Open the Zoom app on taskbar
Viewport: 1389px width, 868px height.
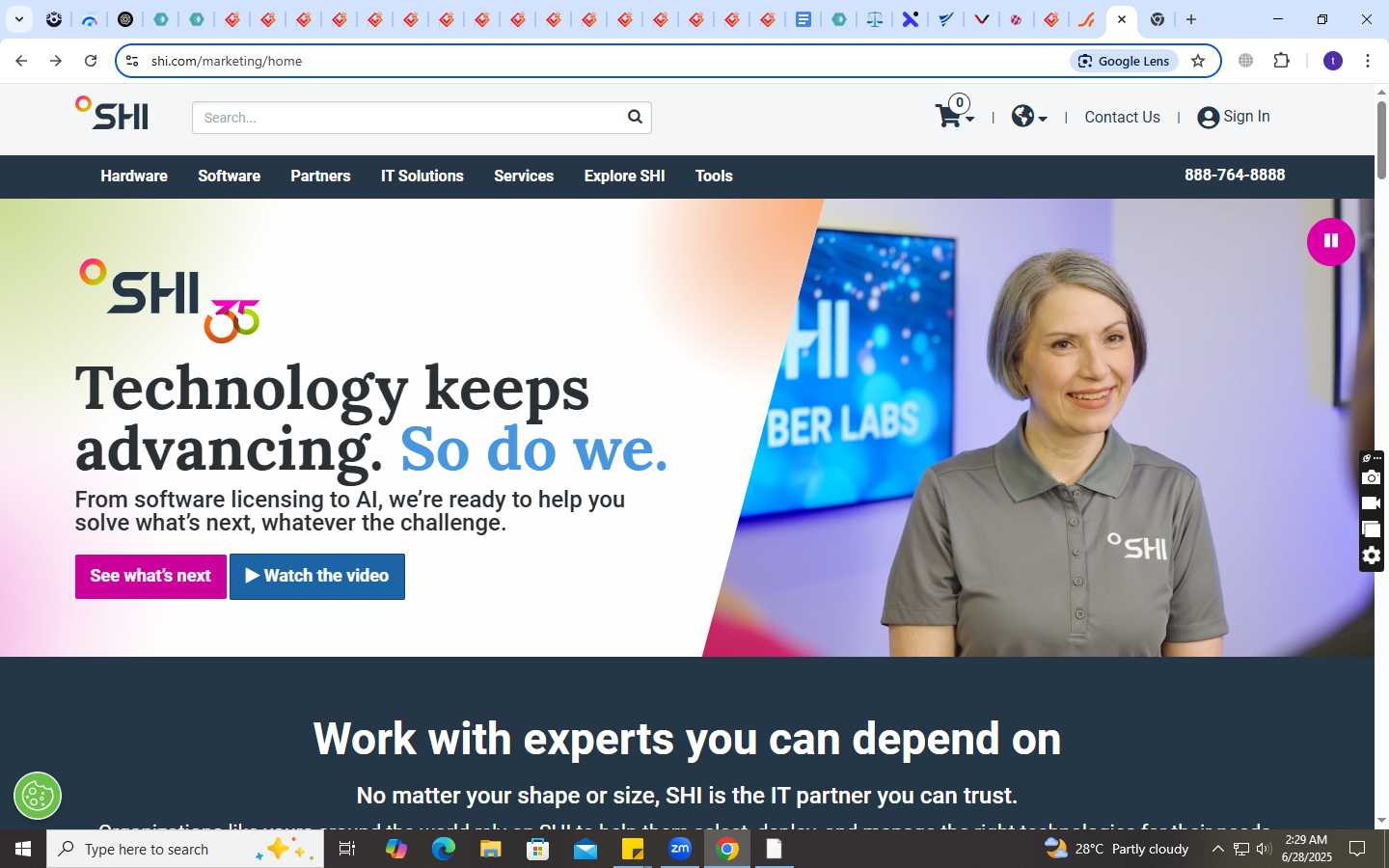point(680,849)
